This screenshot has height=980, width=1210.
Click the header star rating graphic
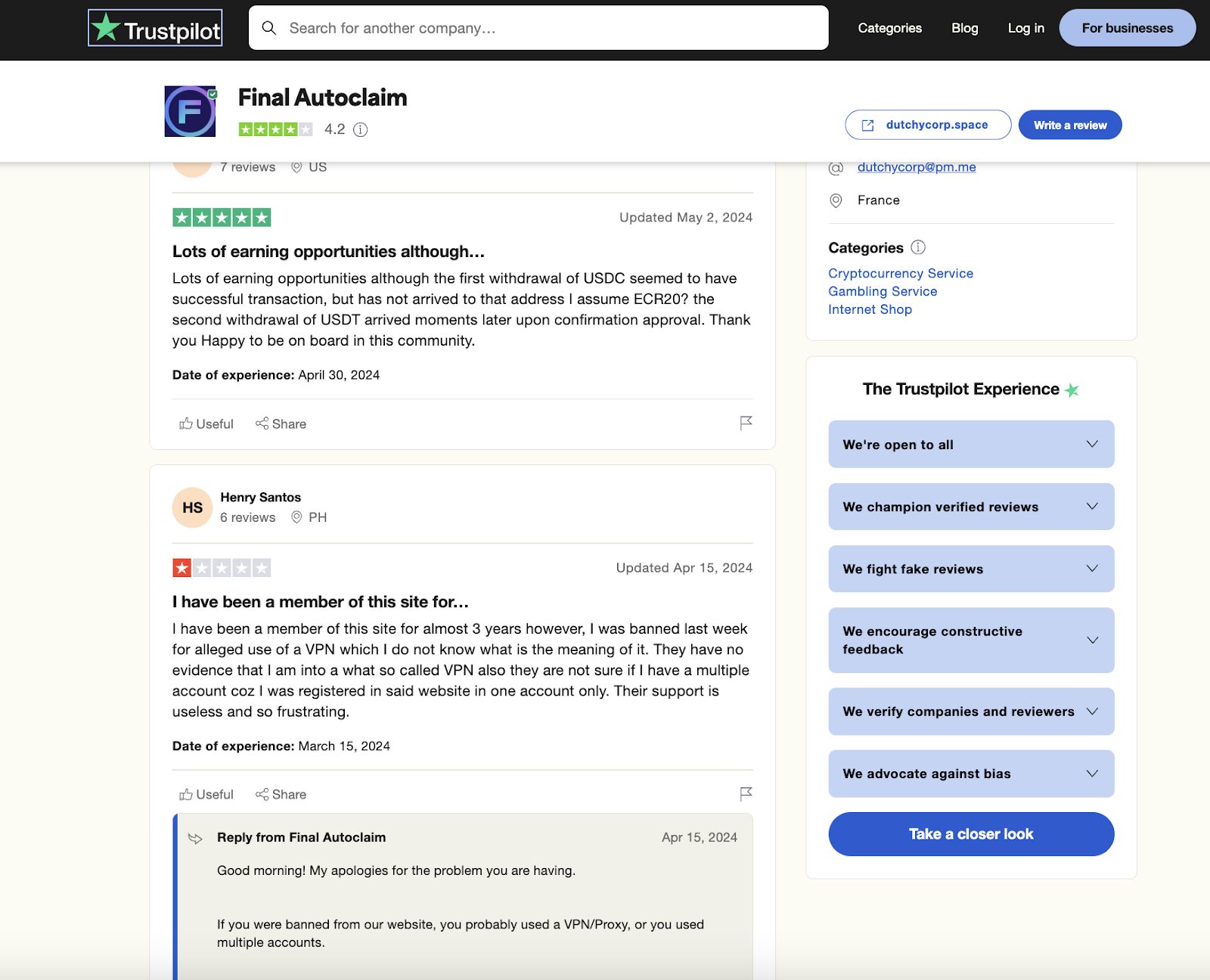(x=275, y=129)
